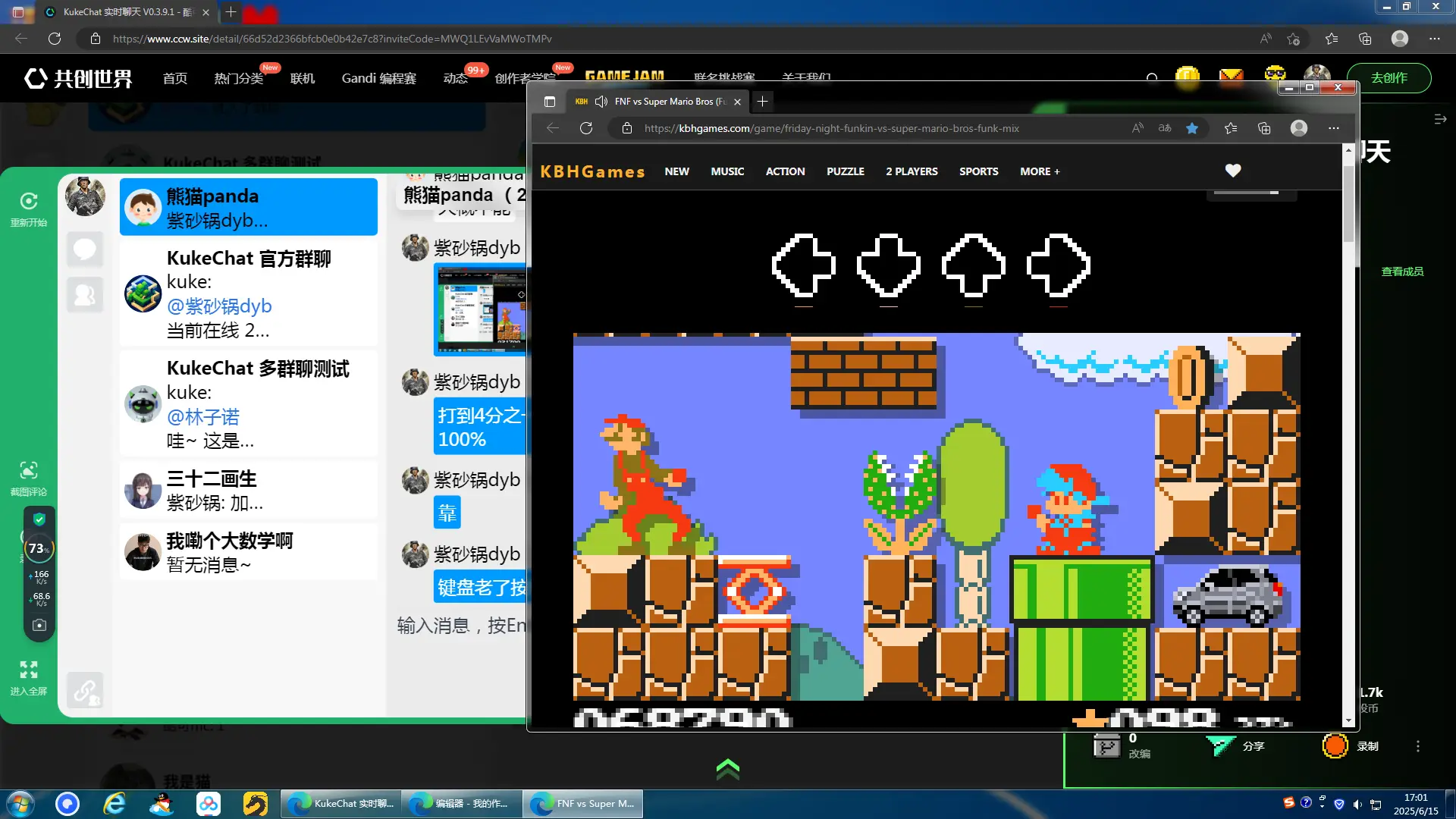1456x819 pixels.
Task: Click the 改编 remix icon below the game
Action: [1107, 746]
